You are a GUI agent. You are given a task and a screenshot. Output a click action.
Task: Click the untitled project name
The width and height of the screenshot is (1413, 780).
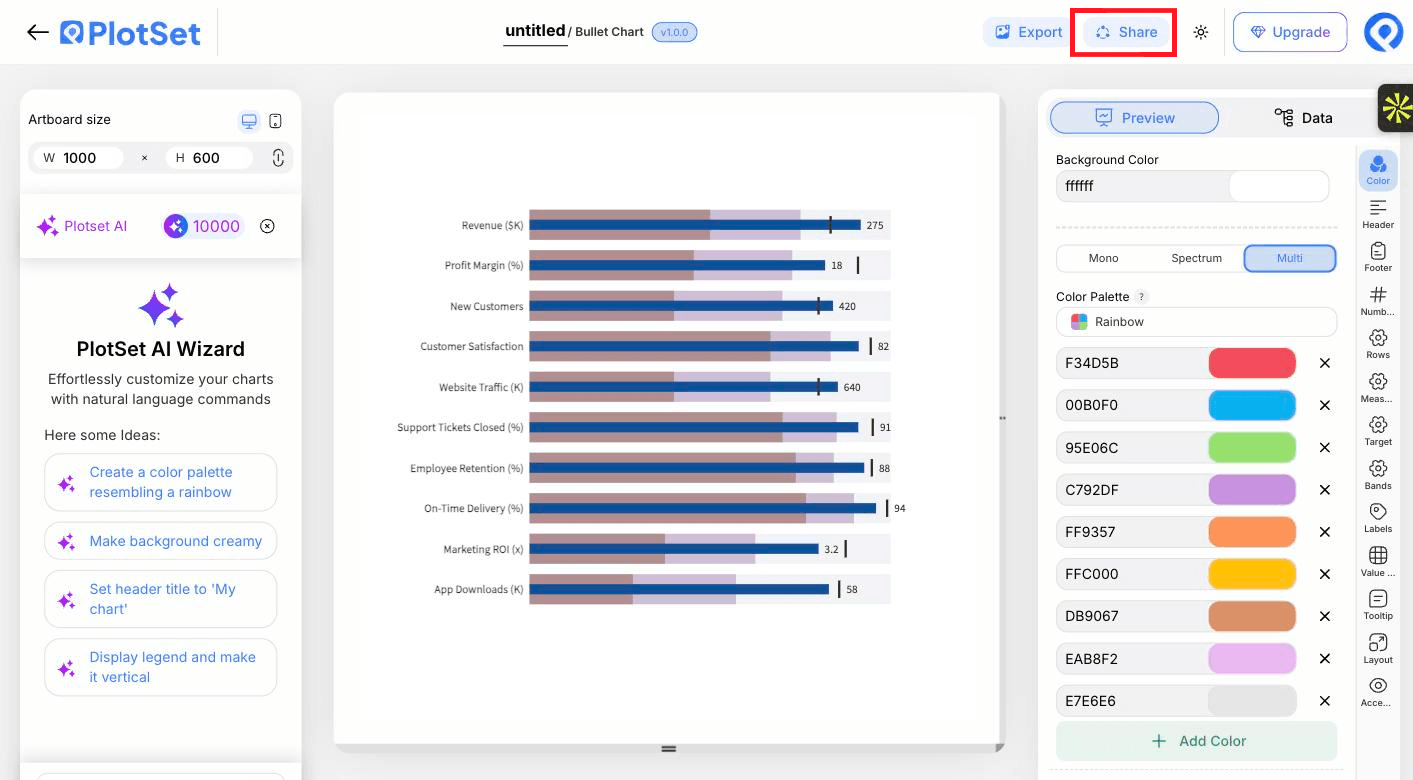(535, 31)
